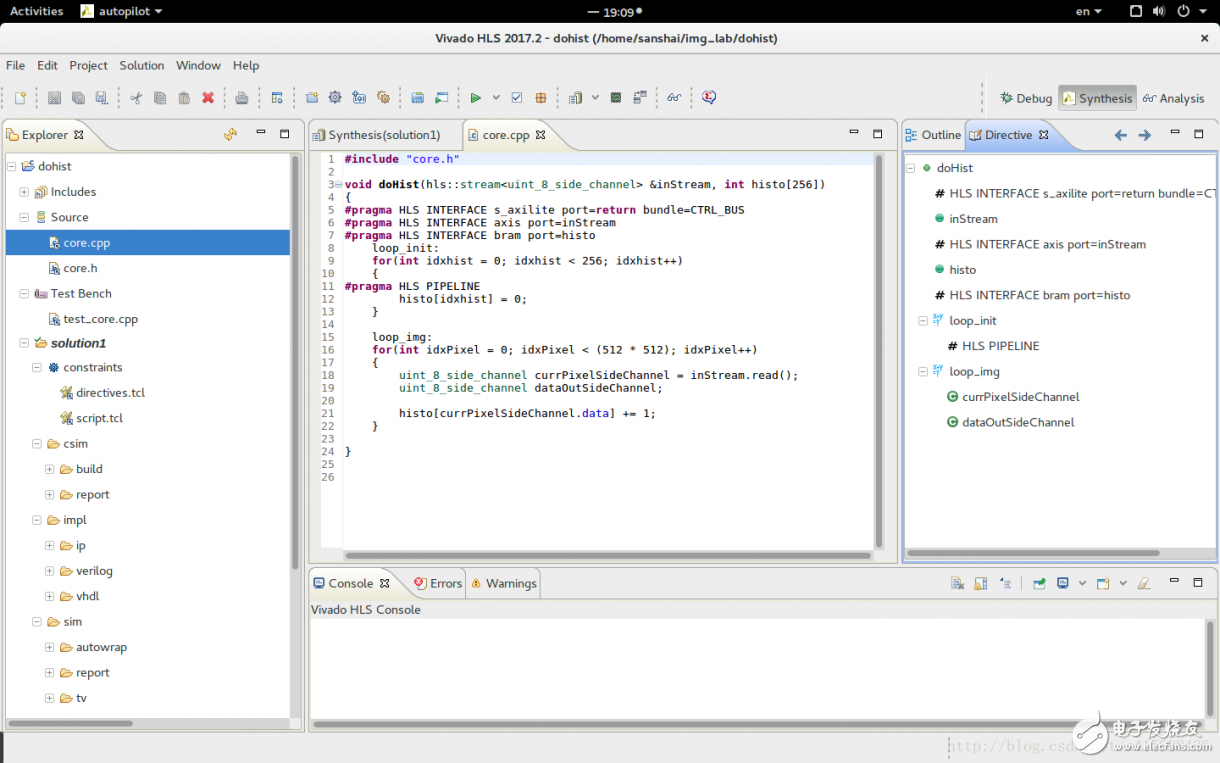Collapse loop_img in Directive panel
Image resolution: width=1220 pixels, height=763 pixels.
923,372
